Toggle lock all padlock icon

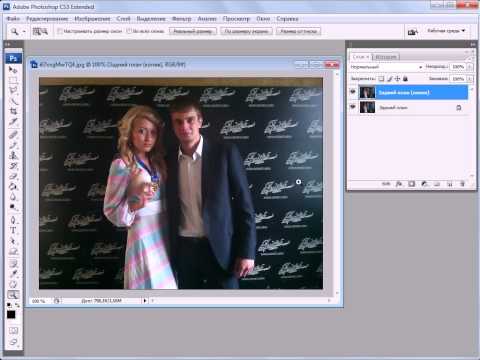click(x=405, y=79)
